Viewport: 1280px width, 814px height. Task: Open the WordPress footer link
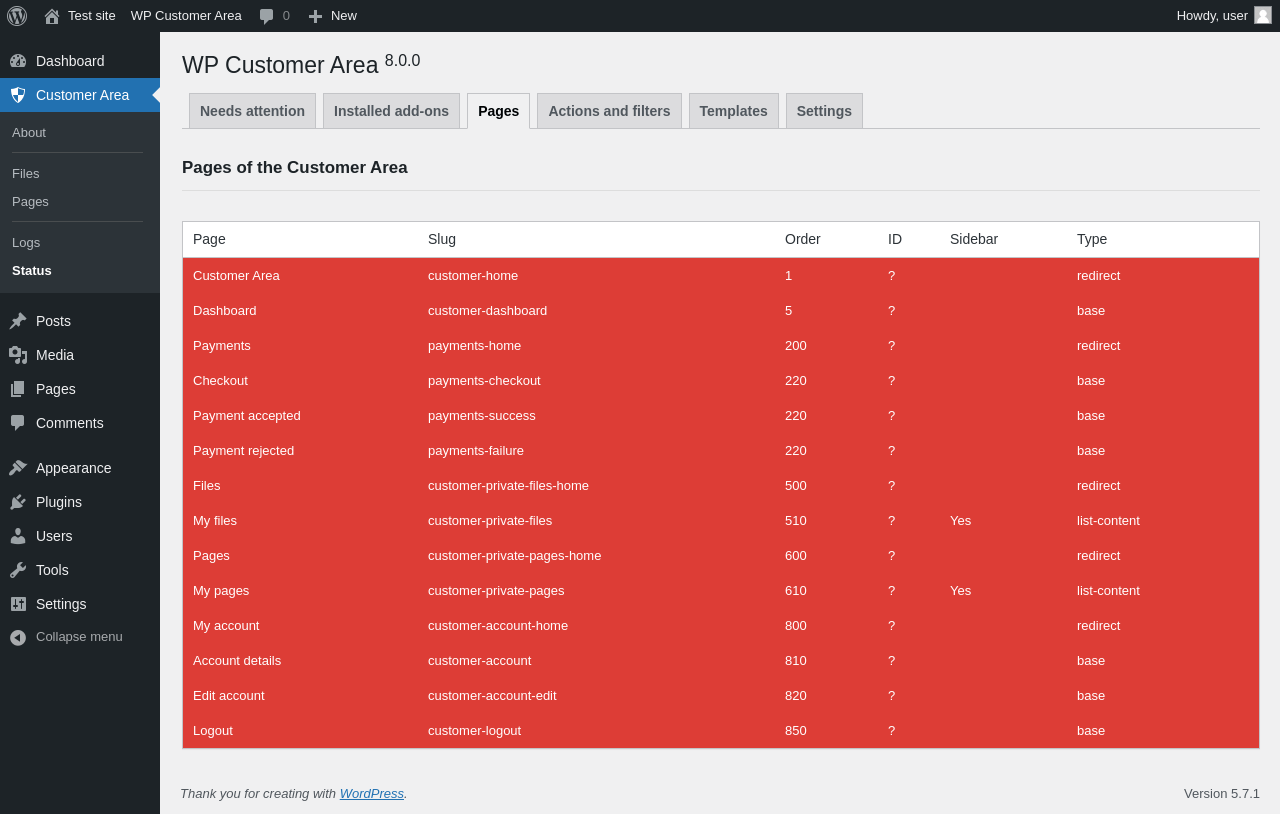pyautogui.click(x=371, y=793)
